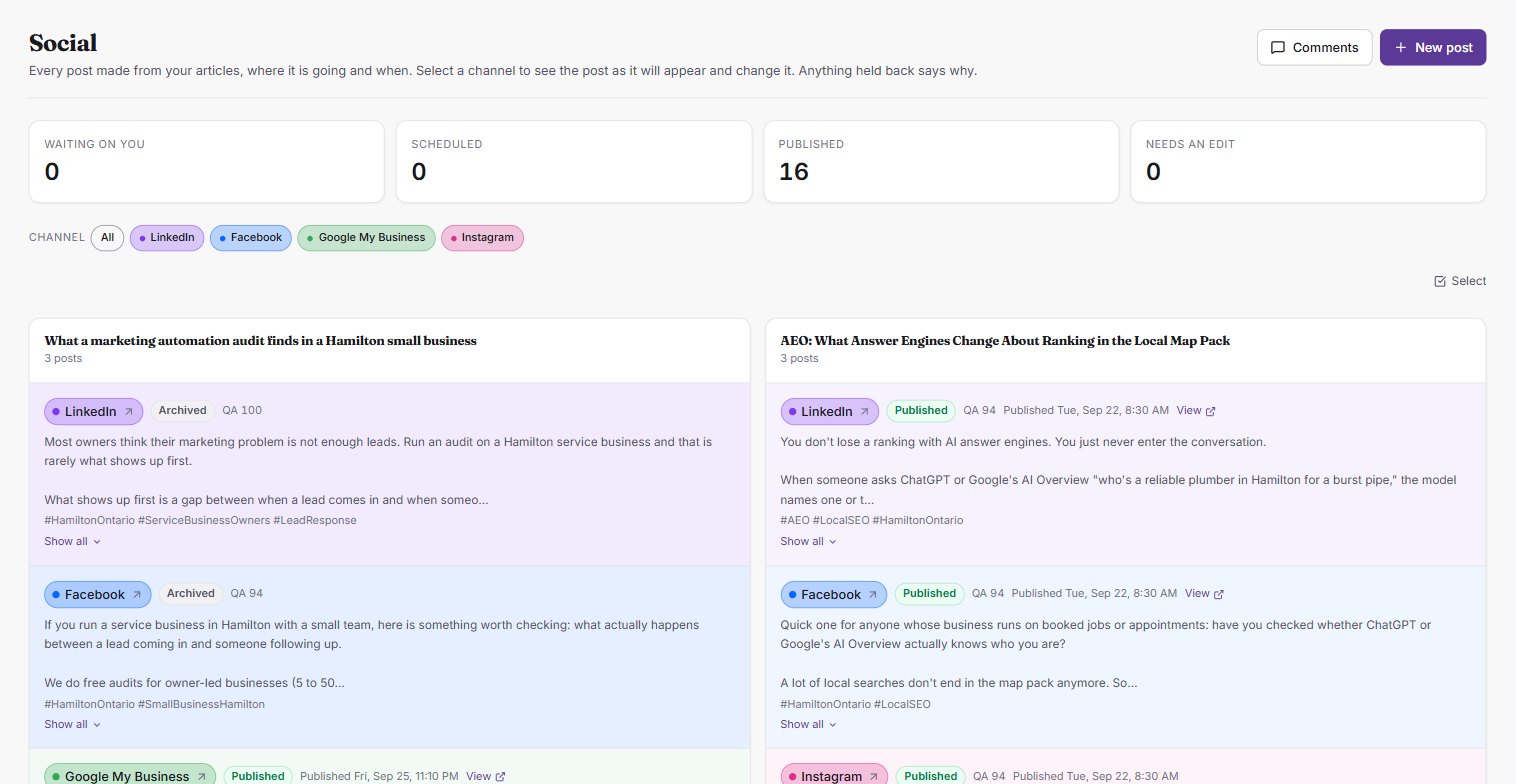
Task: Open the Comments panel
Action: tap(1314, 47)
